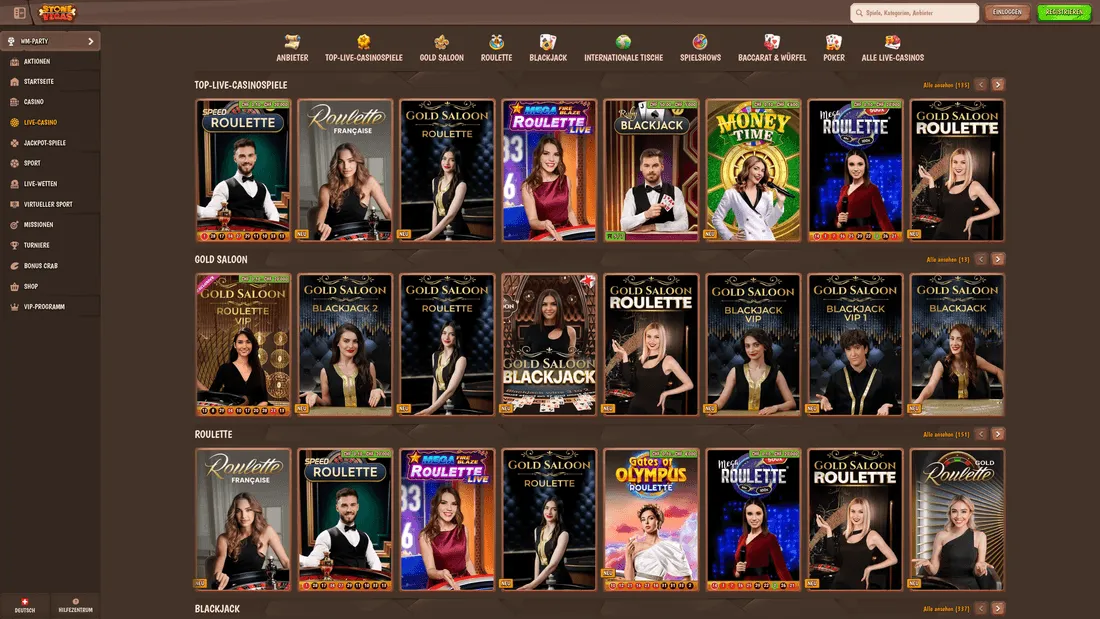
Task: Open the Gold Saloon category icon
Action: tap(441, 42)
